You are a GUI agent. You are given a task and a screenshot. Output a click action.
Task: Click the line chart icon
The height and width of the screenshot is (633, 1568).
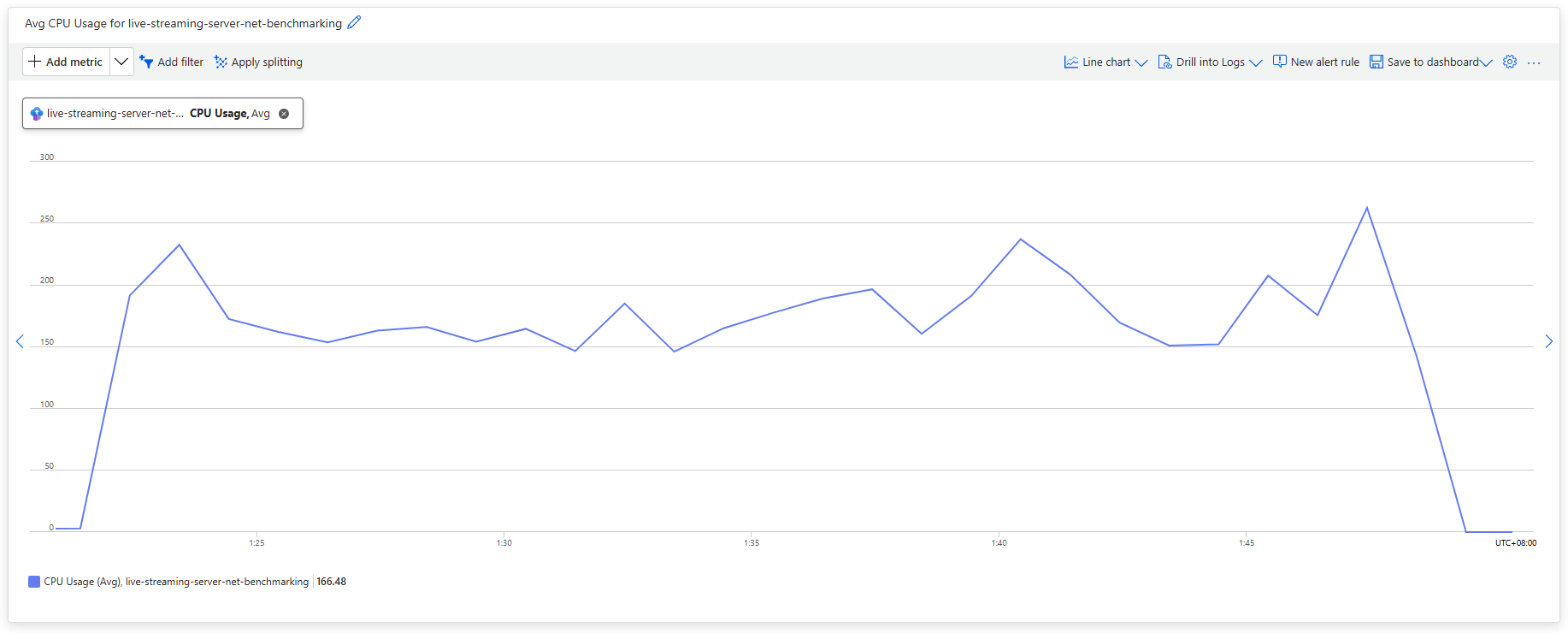tap(1071, 62)
